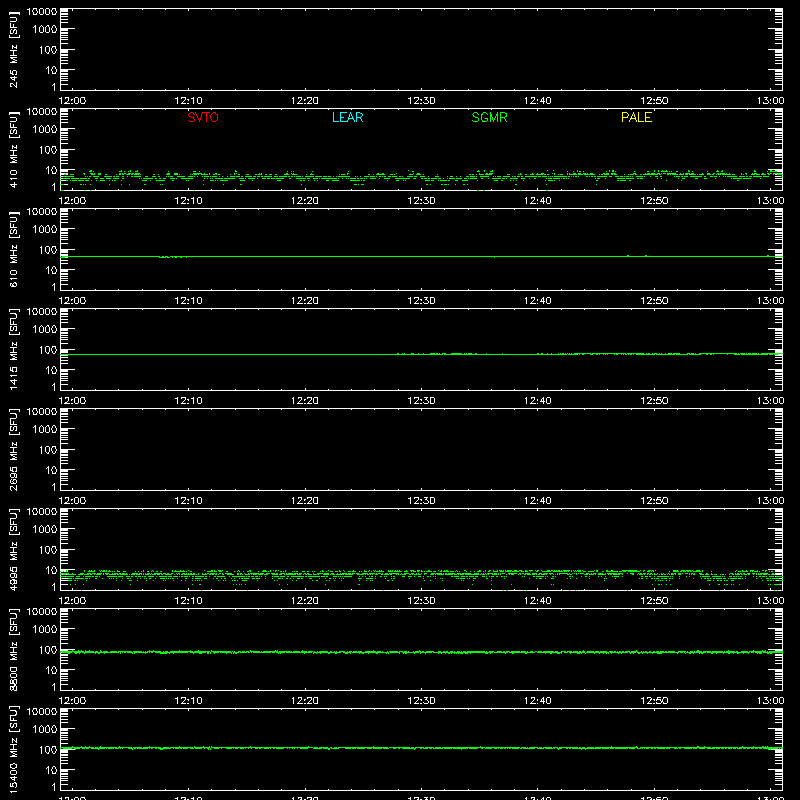Click the 100 tick on 610 MHz axis

tap(48, 250)
